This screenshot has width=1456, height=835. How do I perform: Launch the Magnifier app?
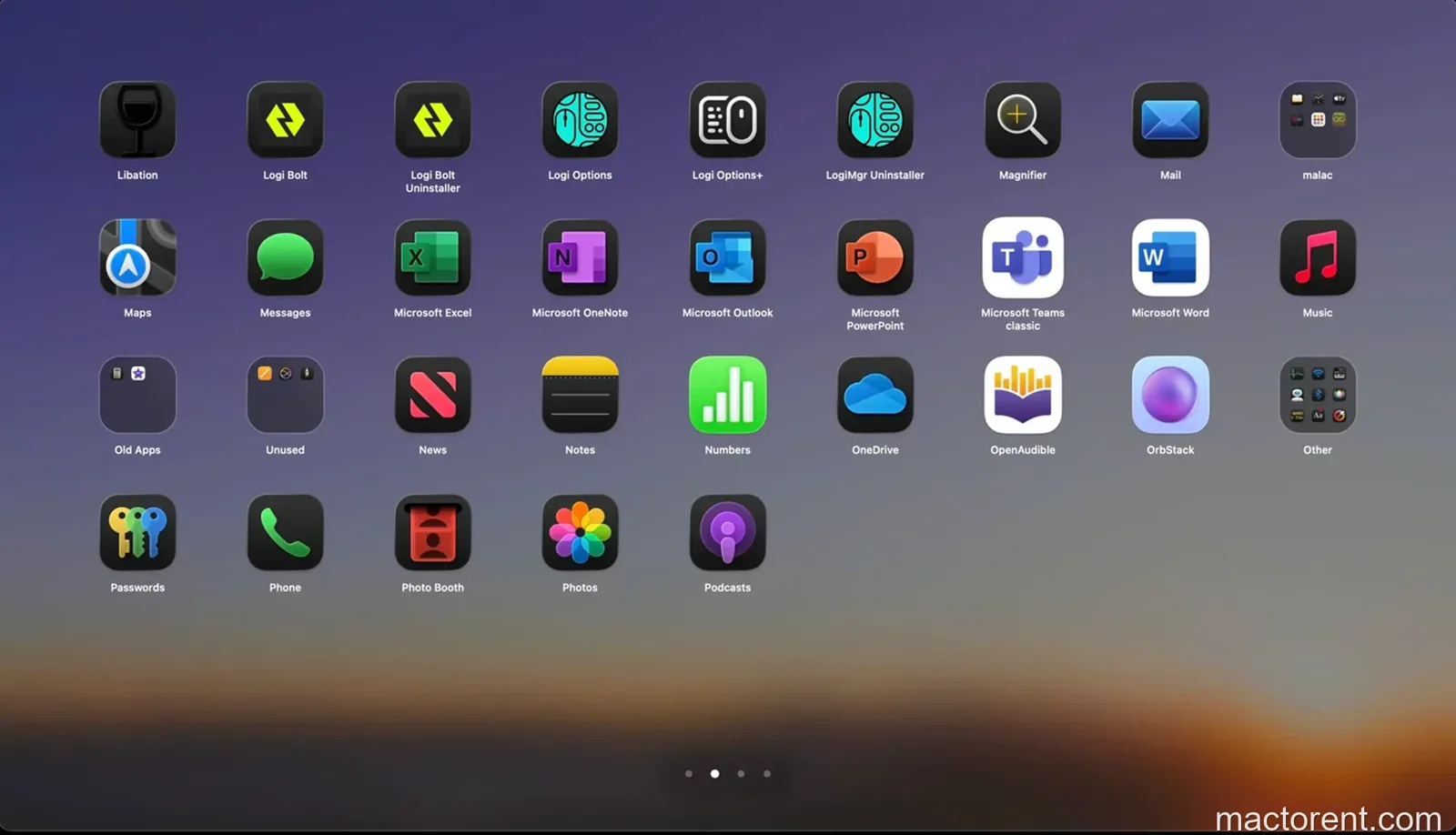point(1023,120)
